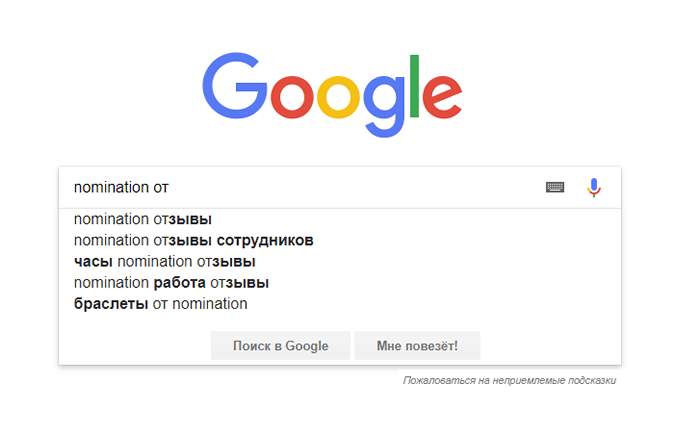This screenshot has width=700, height=435.
Task: Click the typed text "nomination от"
Action: pos(112,187)
